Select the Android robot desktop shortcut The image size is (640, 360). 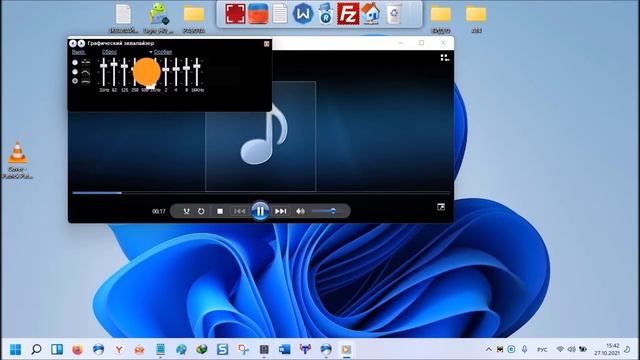pos(158,18)
